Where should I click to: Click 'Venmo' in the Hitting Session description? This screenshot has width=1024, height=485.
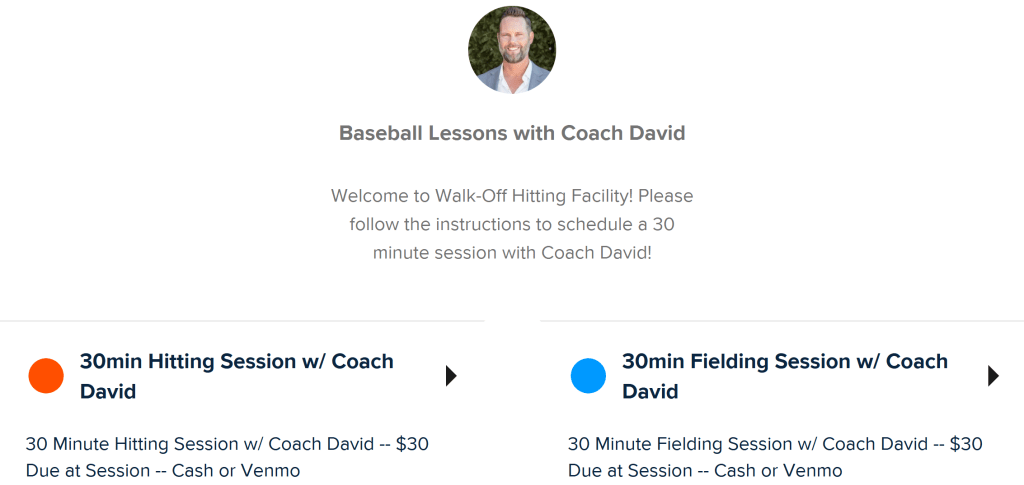click(x=270, y=470)
